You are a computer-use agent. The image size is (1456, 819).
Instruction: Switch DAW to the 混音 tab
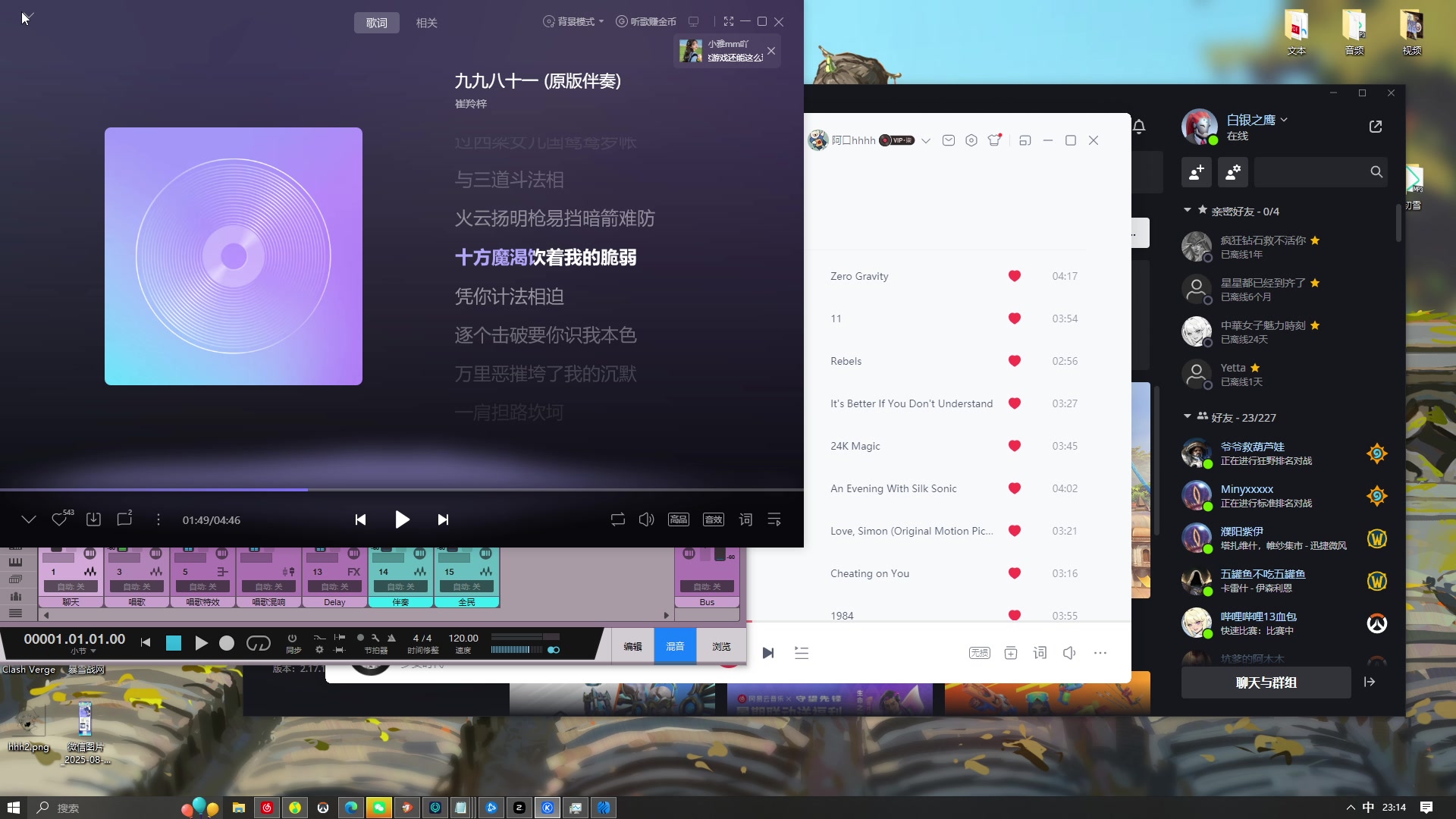pyautogui.click(x=675, y=647)
